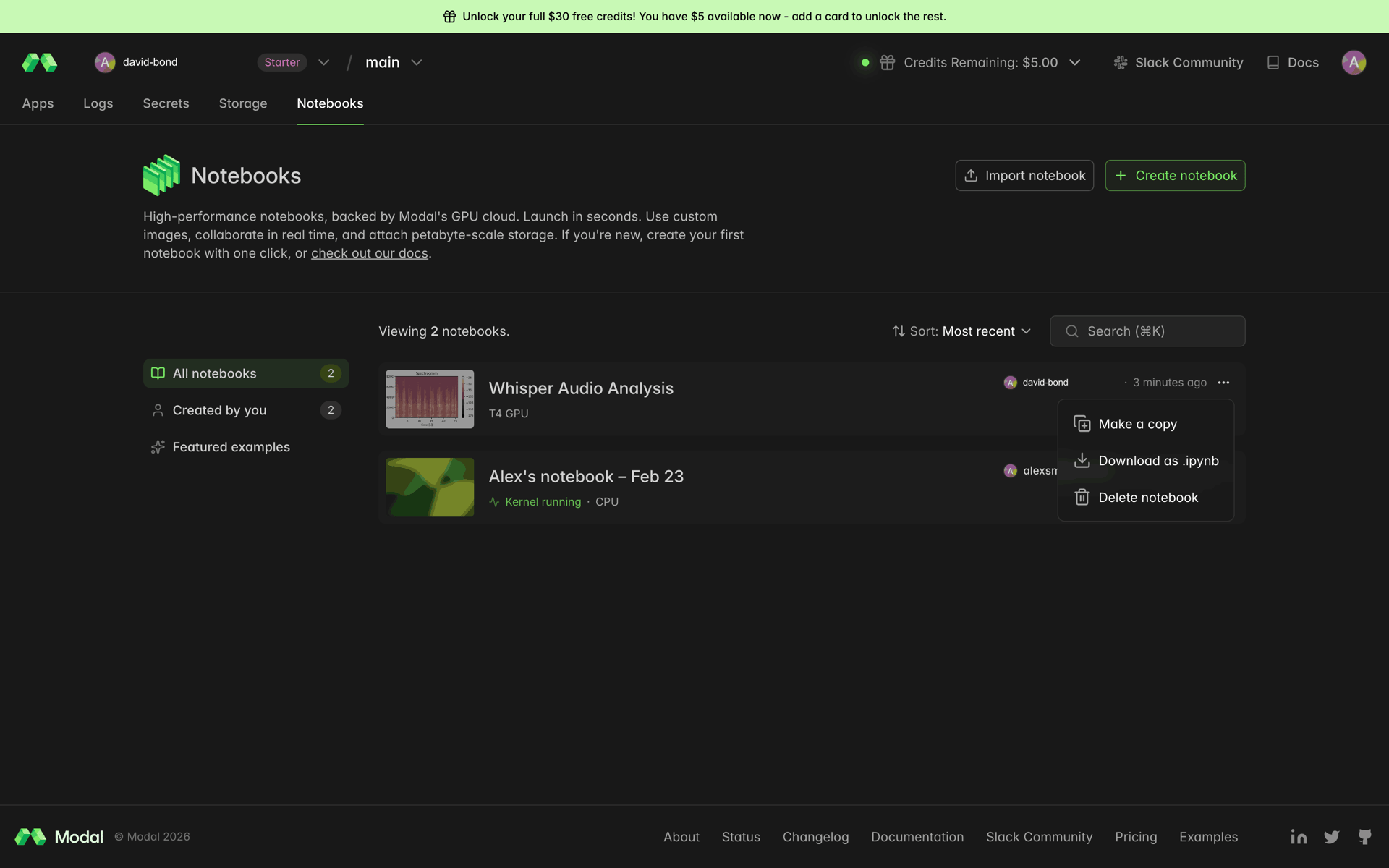Click the alexsm author avatar
1389x868 pixels.
click(1010, 470)
